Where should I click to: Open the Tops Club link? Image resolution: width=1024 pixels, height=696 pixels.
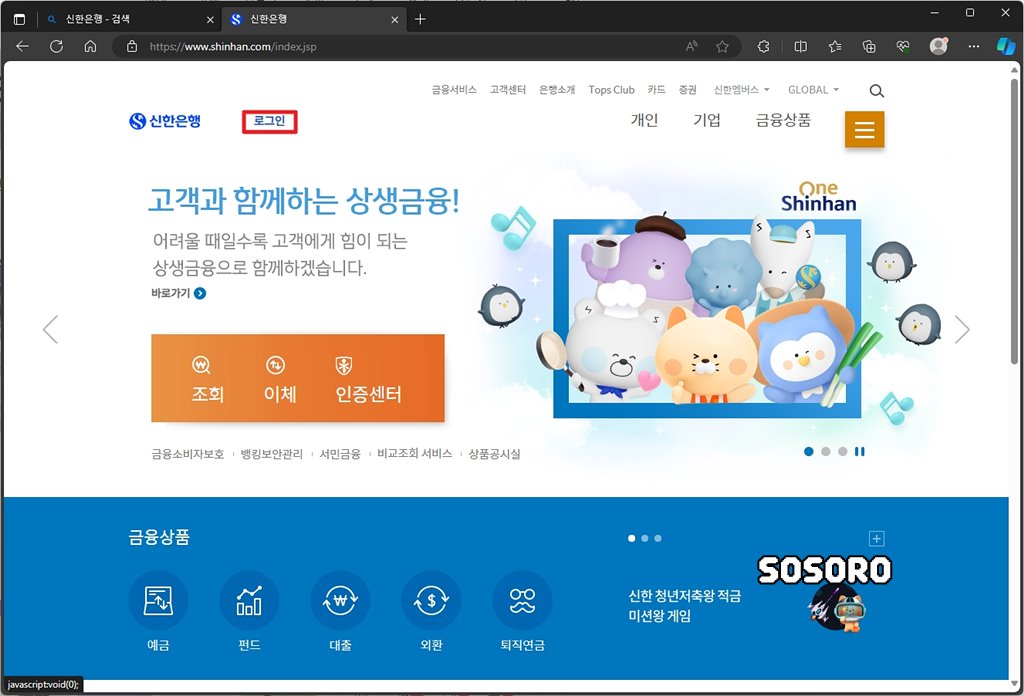[x=611, y=90]
